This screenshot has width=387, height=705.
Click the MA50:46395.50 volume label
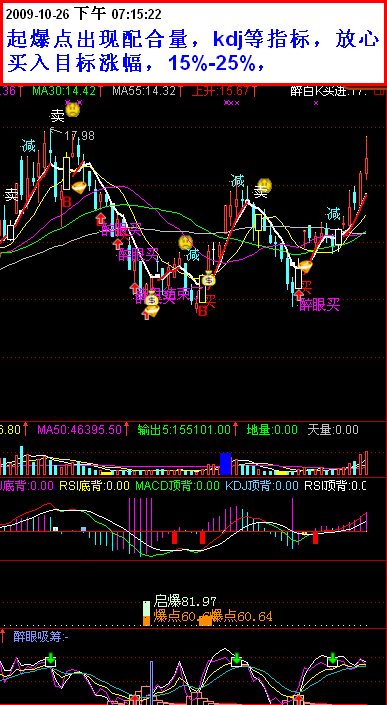point(80,430)
